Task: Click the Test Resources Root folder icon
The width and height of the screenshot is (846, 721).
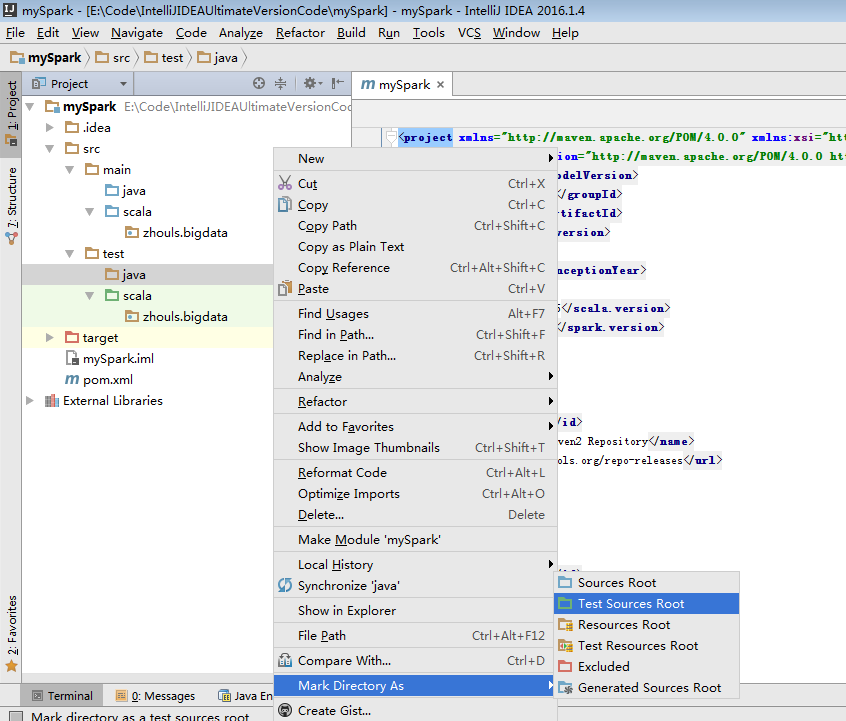Action: pos(565,645)
